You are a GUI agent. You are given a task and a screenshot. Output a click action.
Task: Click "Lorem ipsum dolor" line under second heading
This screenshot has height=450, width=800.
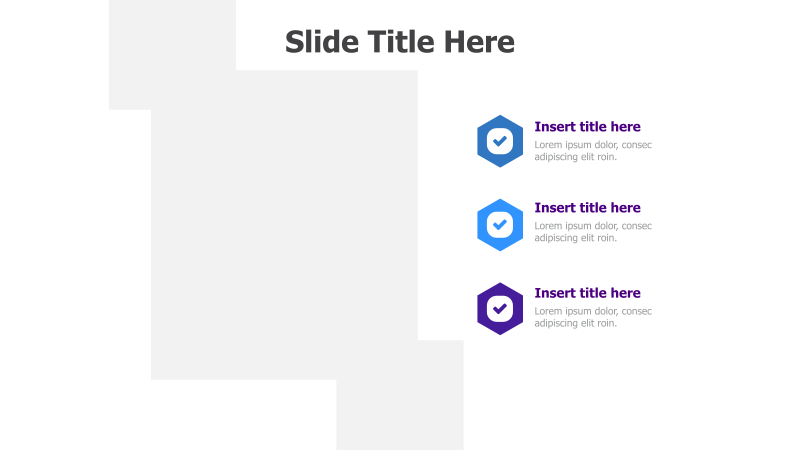pos(593,226)
